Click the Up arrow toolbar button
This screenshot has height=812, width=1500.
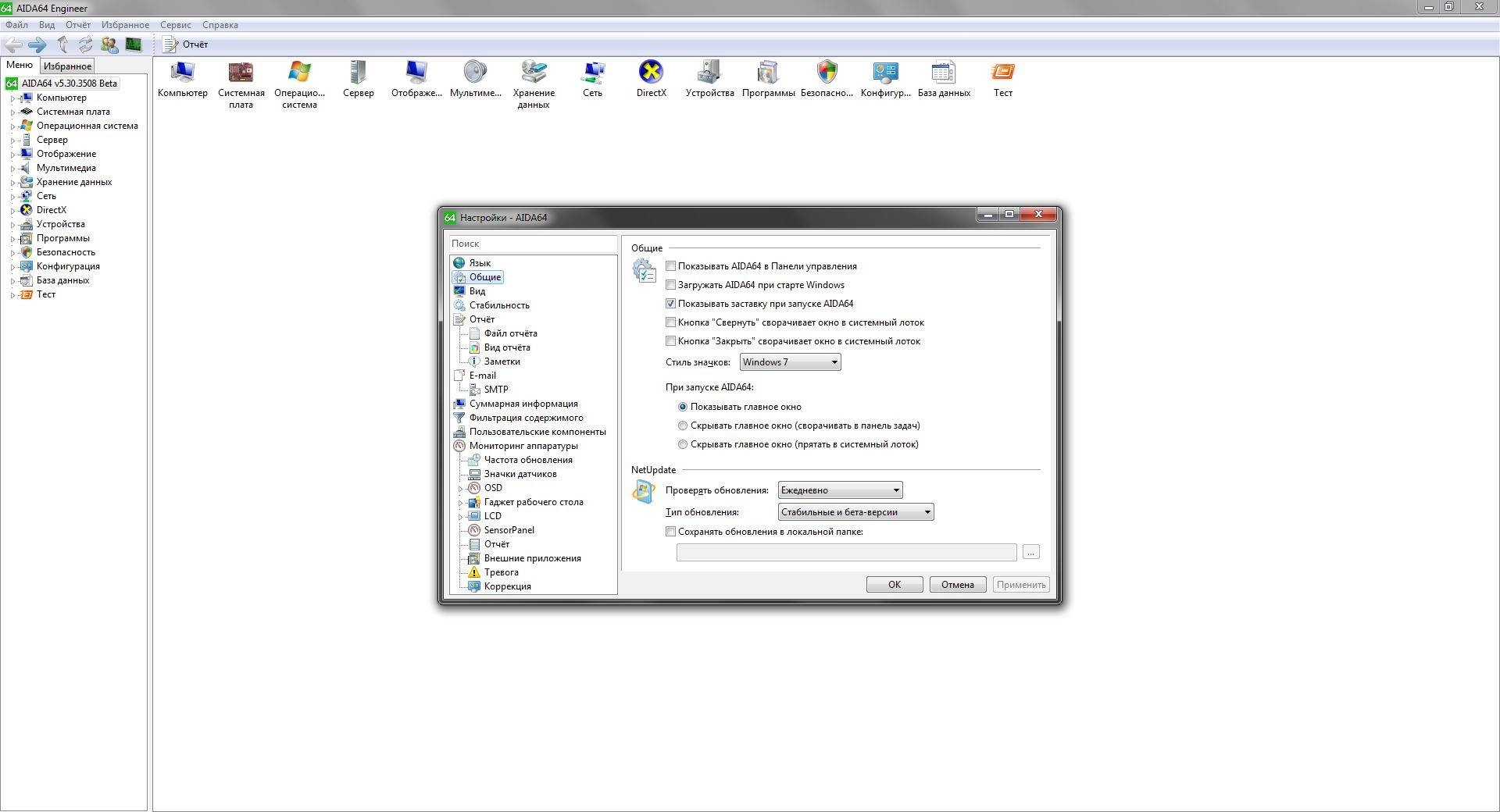tap(62, 45)
